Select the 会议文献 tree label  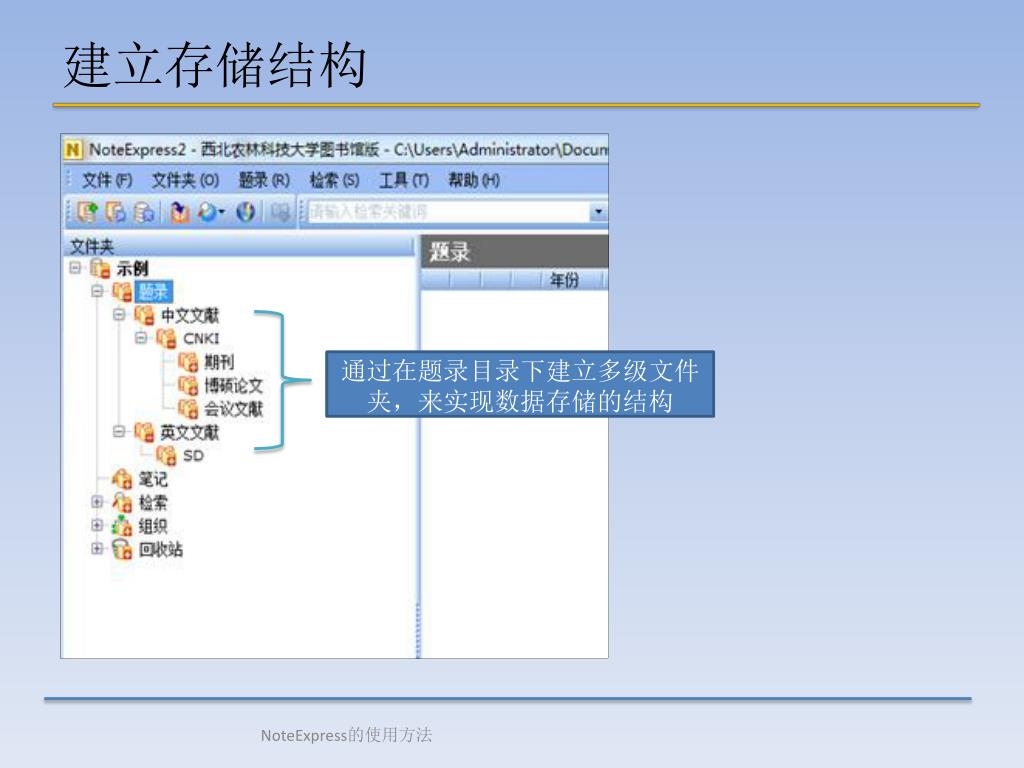pos(233,409)
